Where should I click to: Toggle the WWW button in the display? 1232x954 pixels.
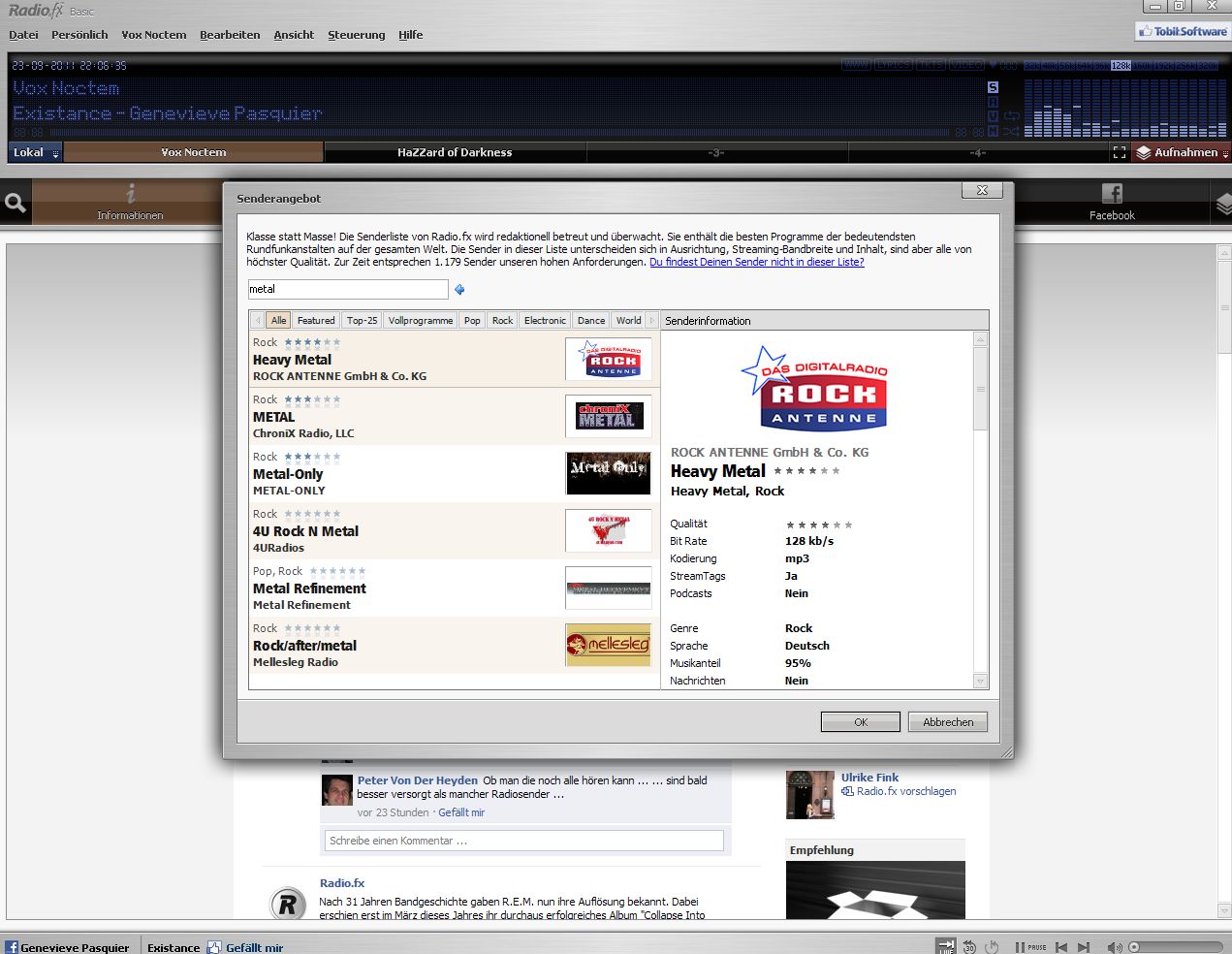pyautogui.click(x=857, y=65)
